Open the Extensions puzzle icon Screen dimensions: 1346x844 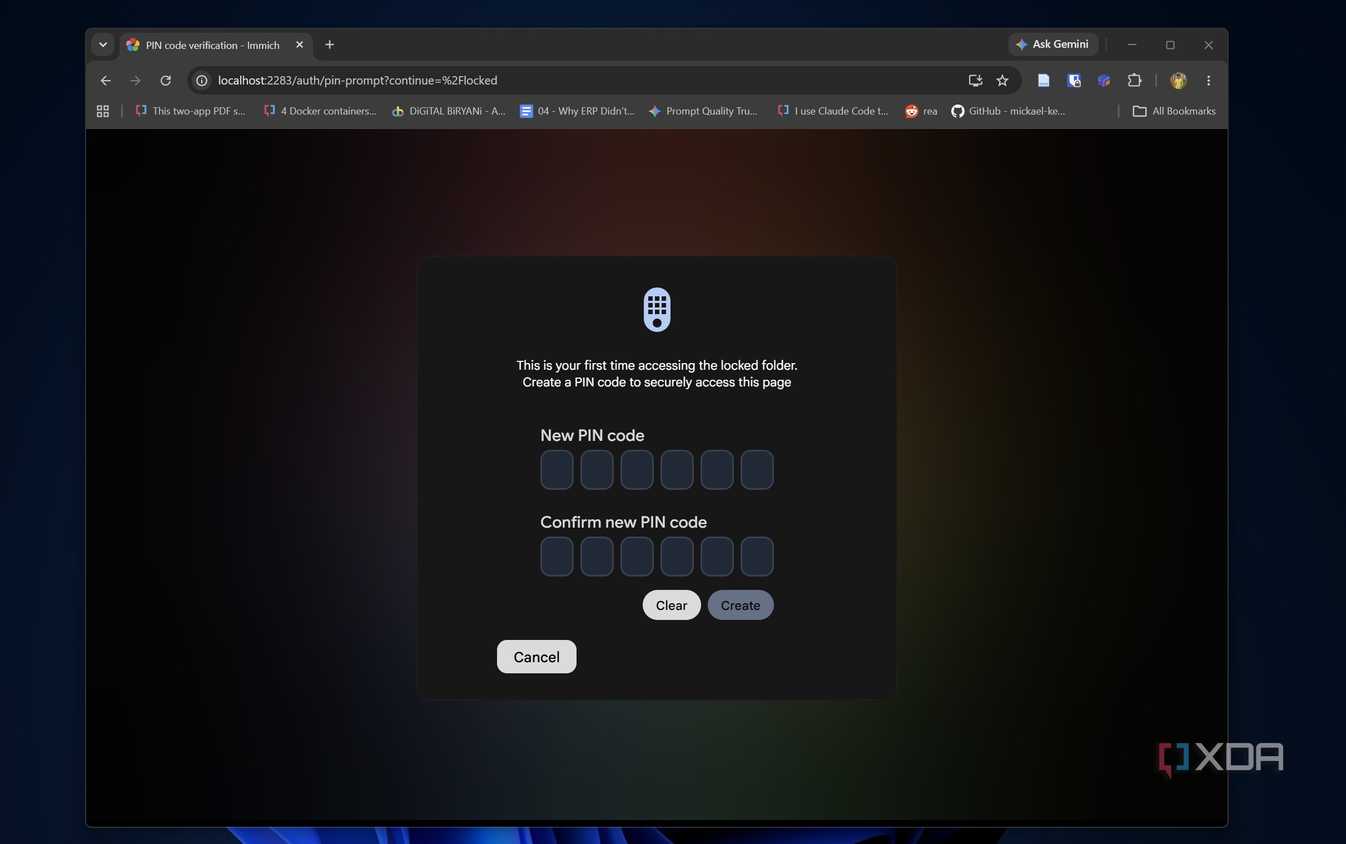[1134, 80]
